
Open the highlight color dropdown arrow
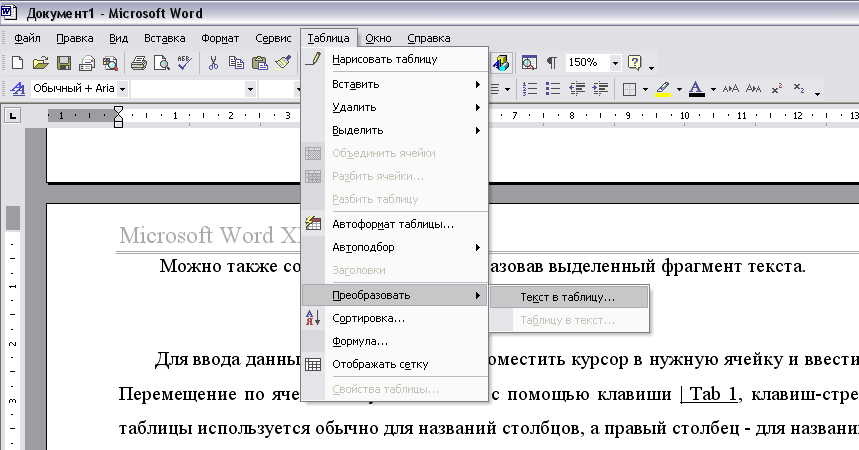pos(679,89)
